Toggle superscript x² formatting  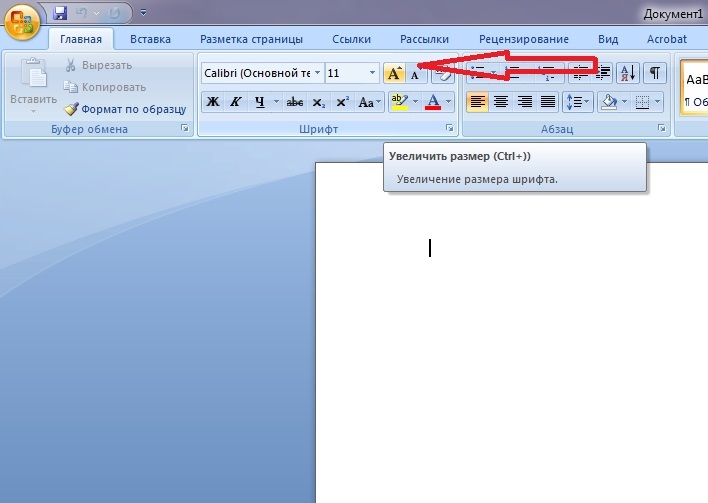343,102
